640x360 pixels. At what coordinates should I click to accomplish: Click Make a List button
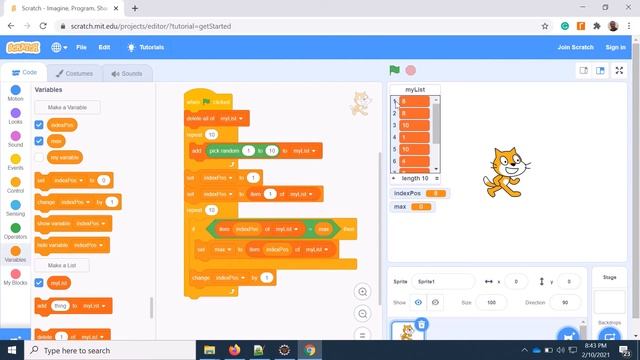tap(62, 265)
